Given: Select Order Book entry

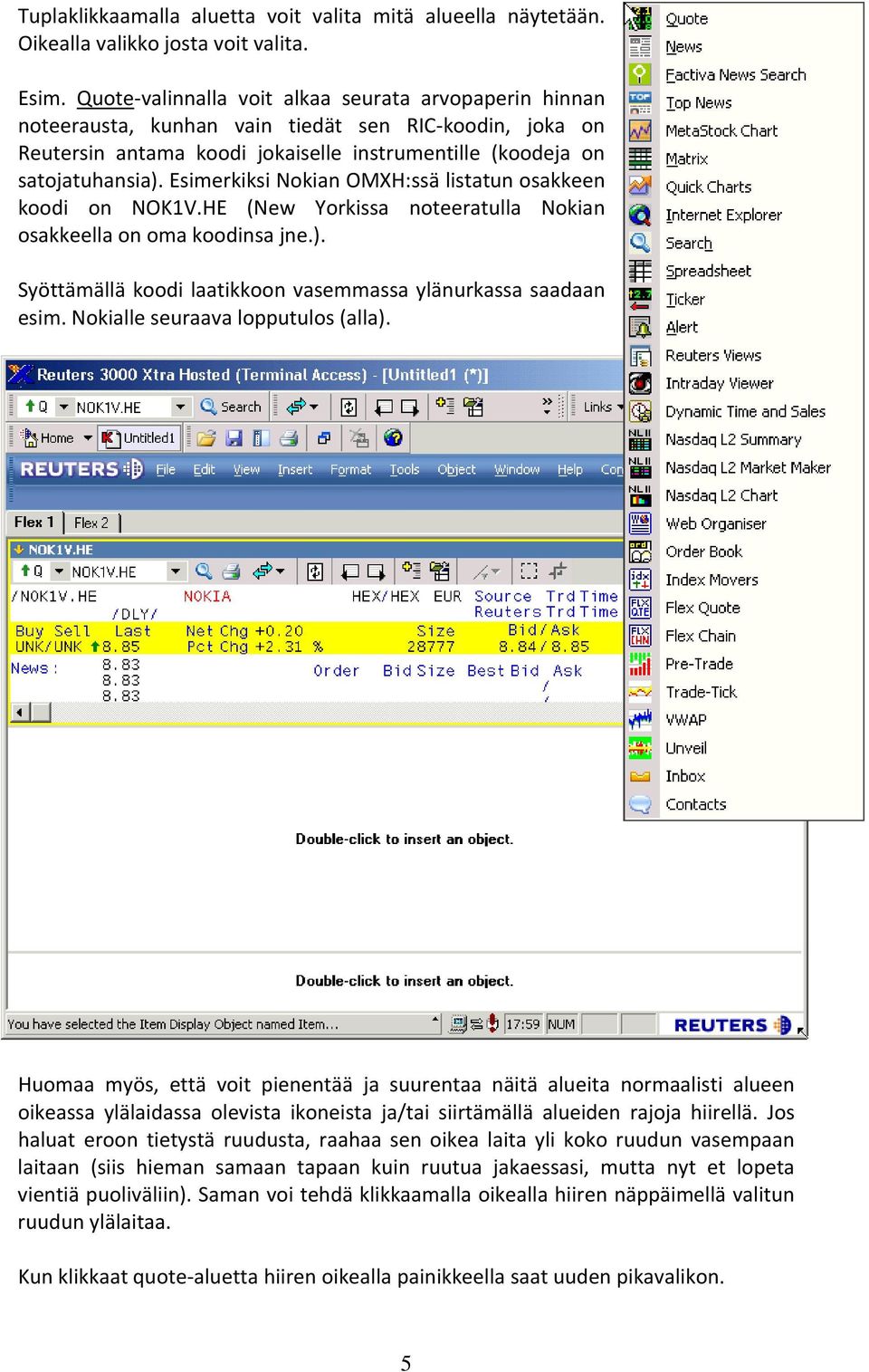Looking at the screenshot, I should 703,552.
